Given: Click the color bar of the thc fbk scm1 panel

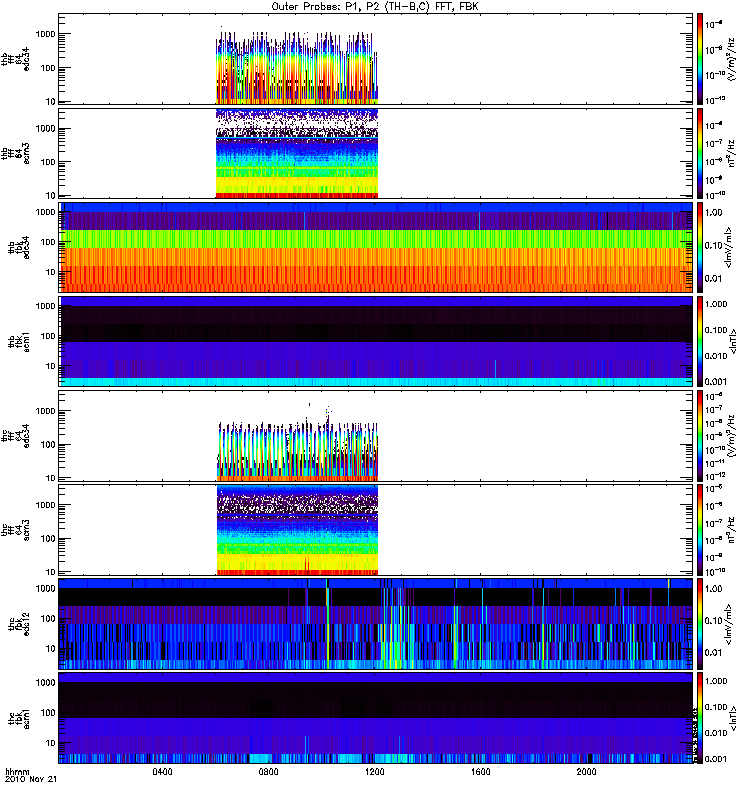Looking at the screenshot, I should click(700, 718).
